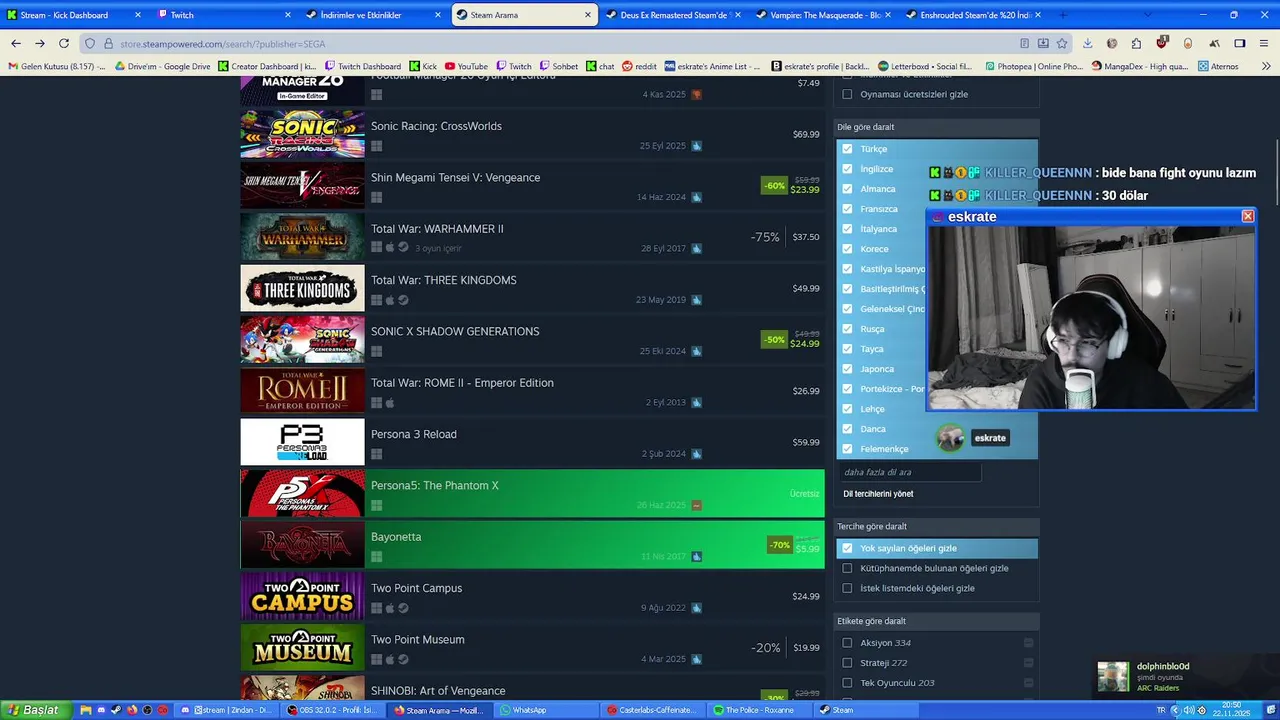Uncheck the İngilizce language filter
Viewport: 1280px width, 720px height.
click(x=847, y=169)
